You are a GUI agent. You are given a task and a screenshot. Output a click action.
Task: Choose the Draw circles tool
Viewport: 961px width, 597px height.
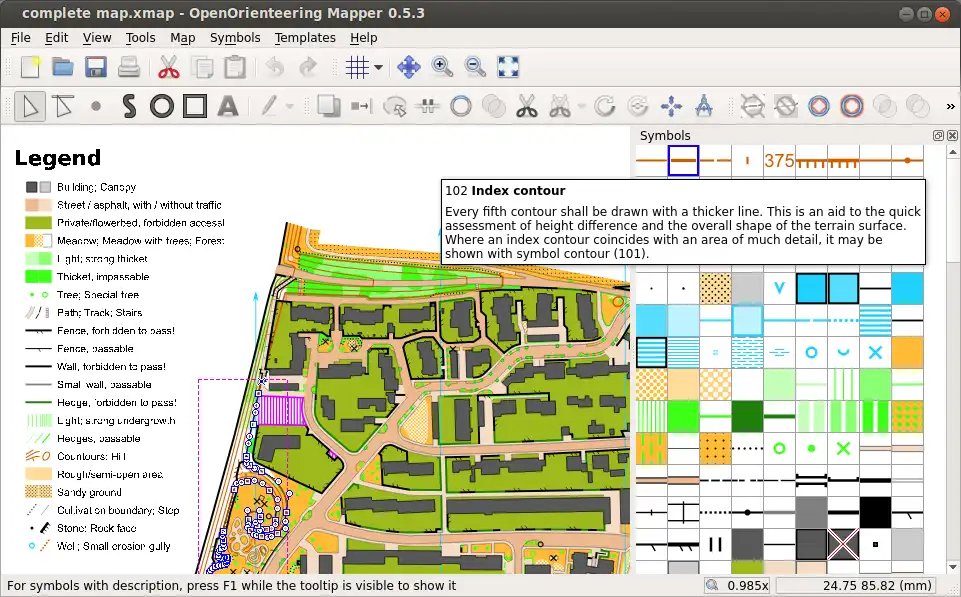(x=162, y=106)
